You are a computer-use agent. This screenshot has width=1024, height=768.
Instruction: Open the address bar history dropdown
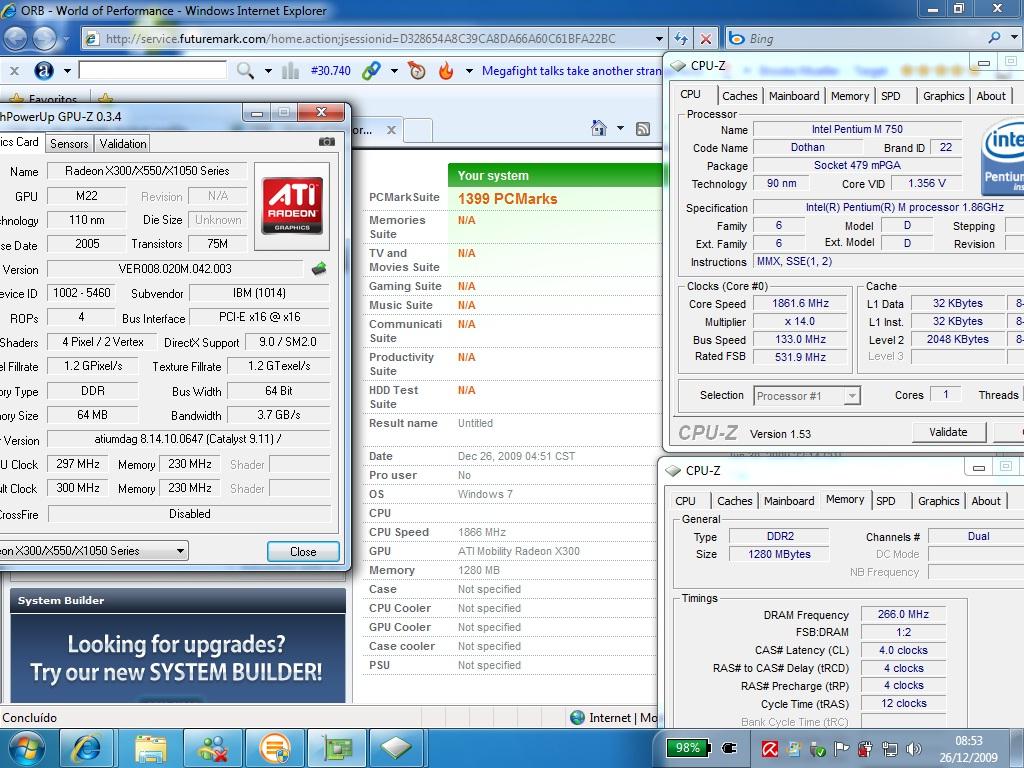pyautogui.click(x=658, y=39)
